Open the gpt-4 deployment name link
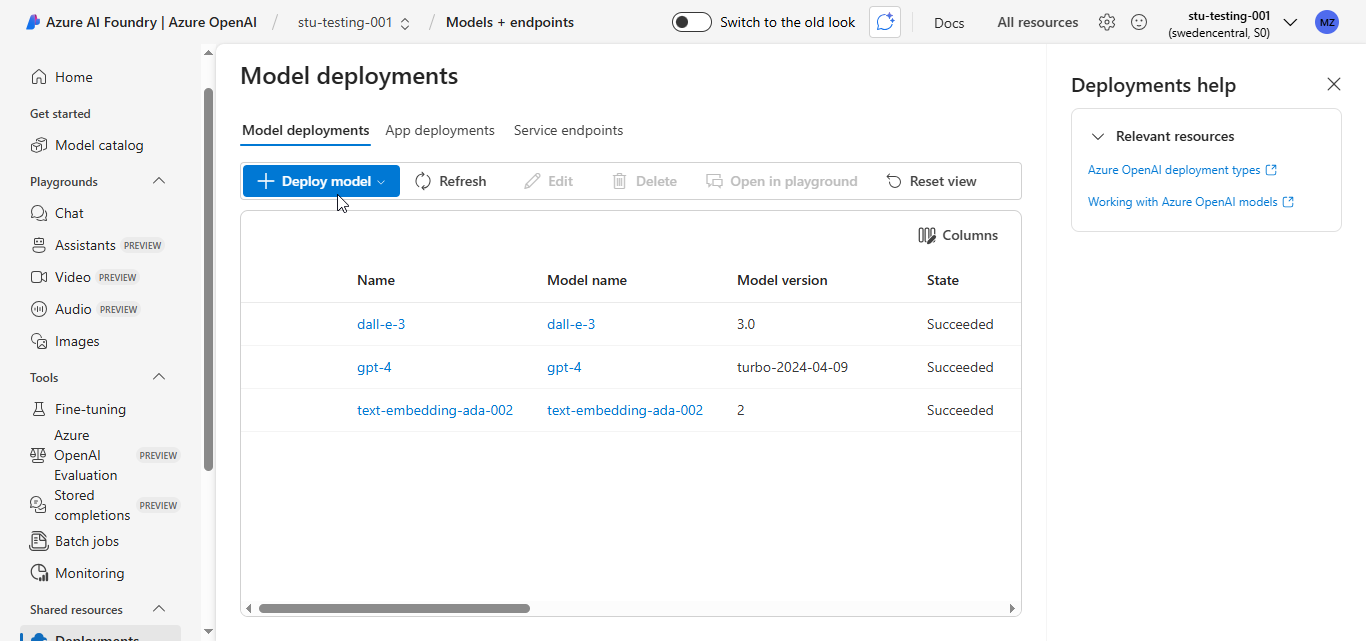 tap(374, 367)
